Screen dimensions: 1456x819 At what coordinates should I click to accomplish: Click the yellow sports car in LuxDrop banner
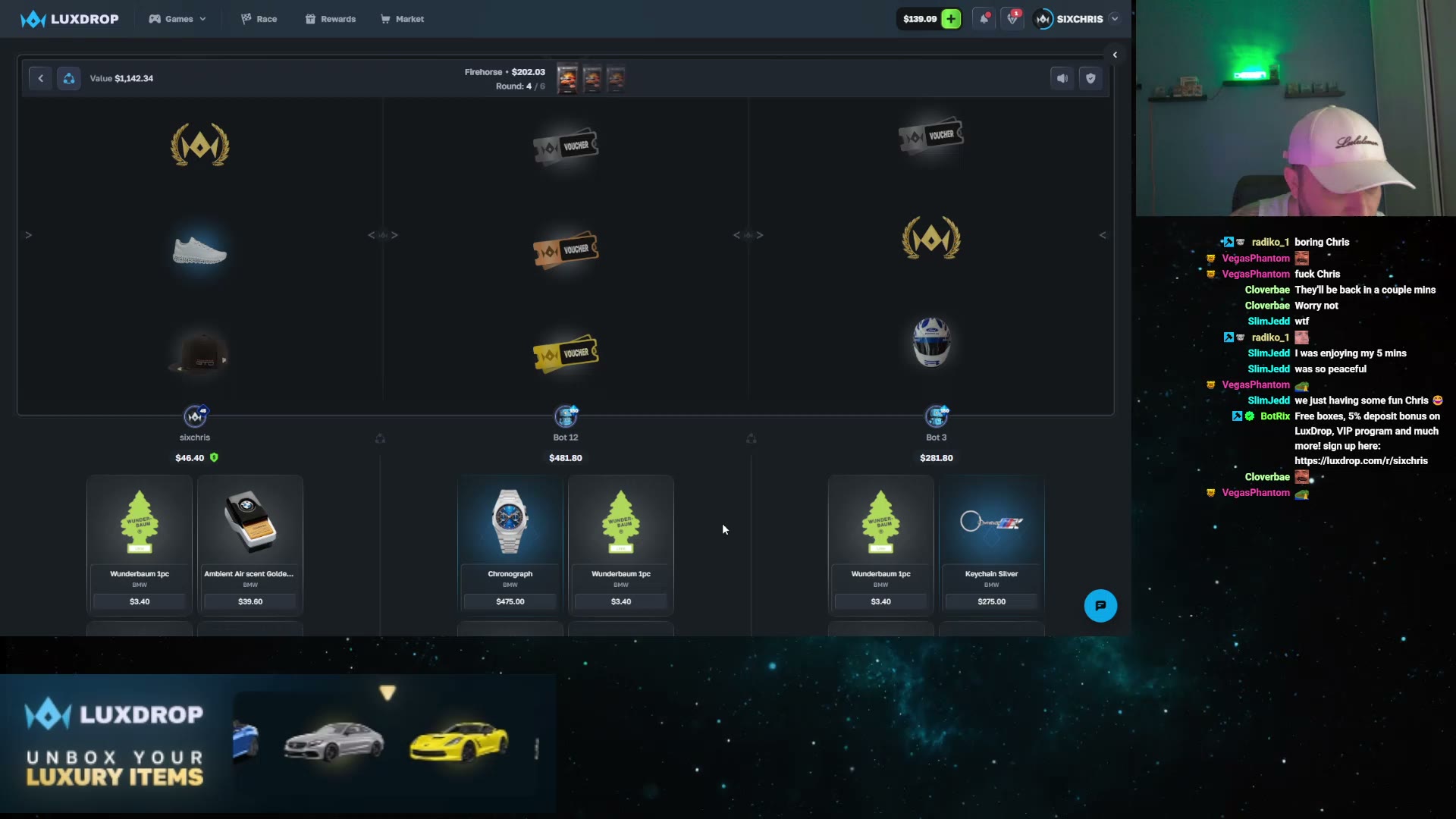pyautogui.click(x=459, y=741)
